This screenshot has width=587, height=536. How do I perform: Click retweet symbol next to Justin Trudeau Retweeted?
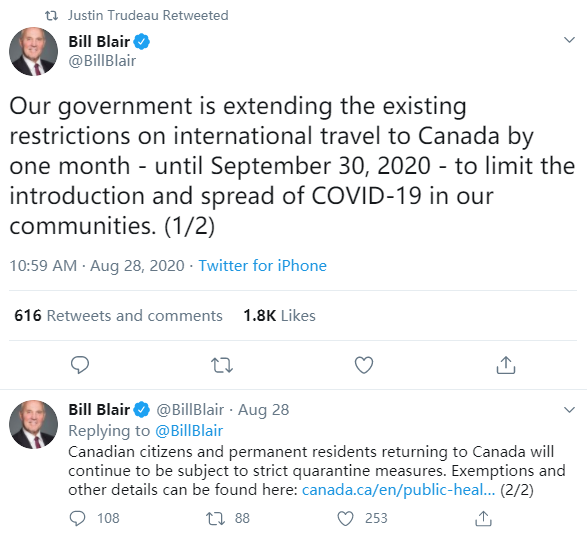pyautogui.click(x=51, y=15)
